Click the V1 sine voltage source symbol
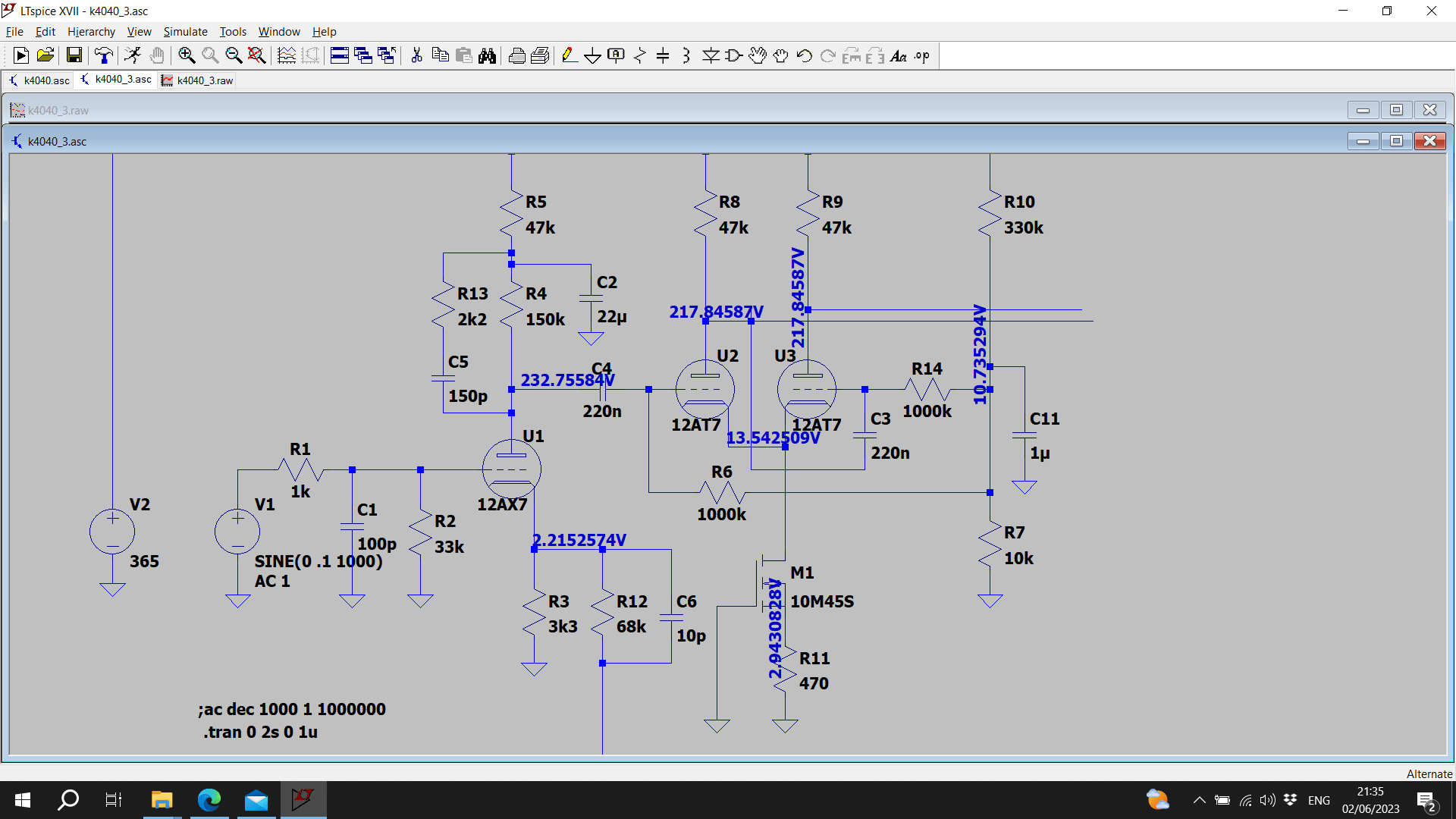This screenshot has width=1456, height=819. point(237,531)
